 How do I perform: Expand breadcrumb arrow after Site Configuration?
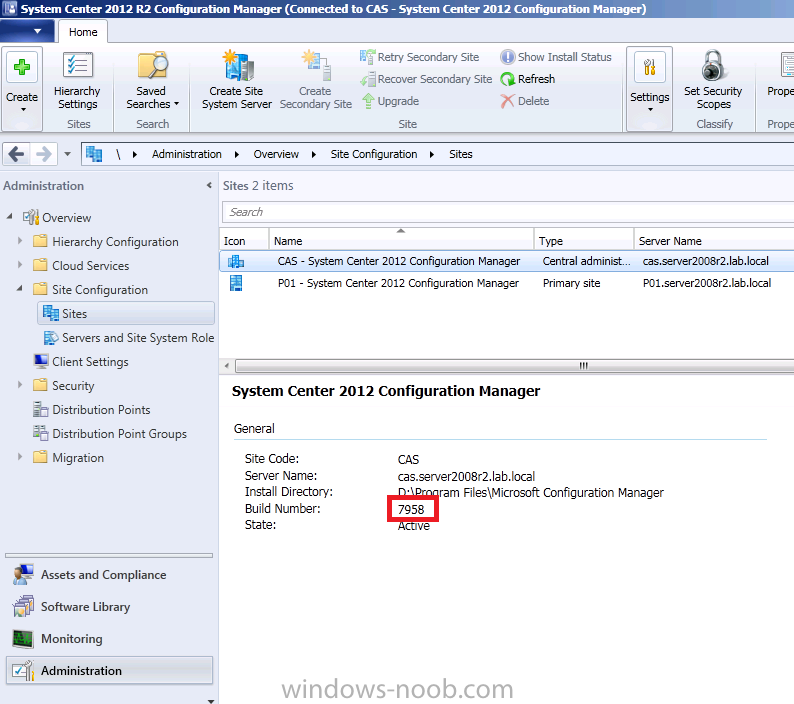pos(432,154)
